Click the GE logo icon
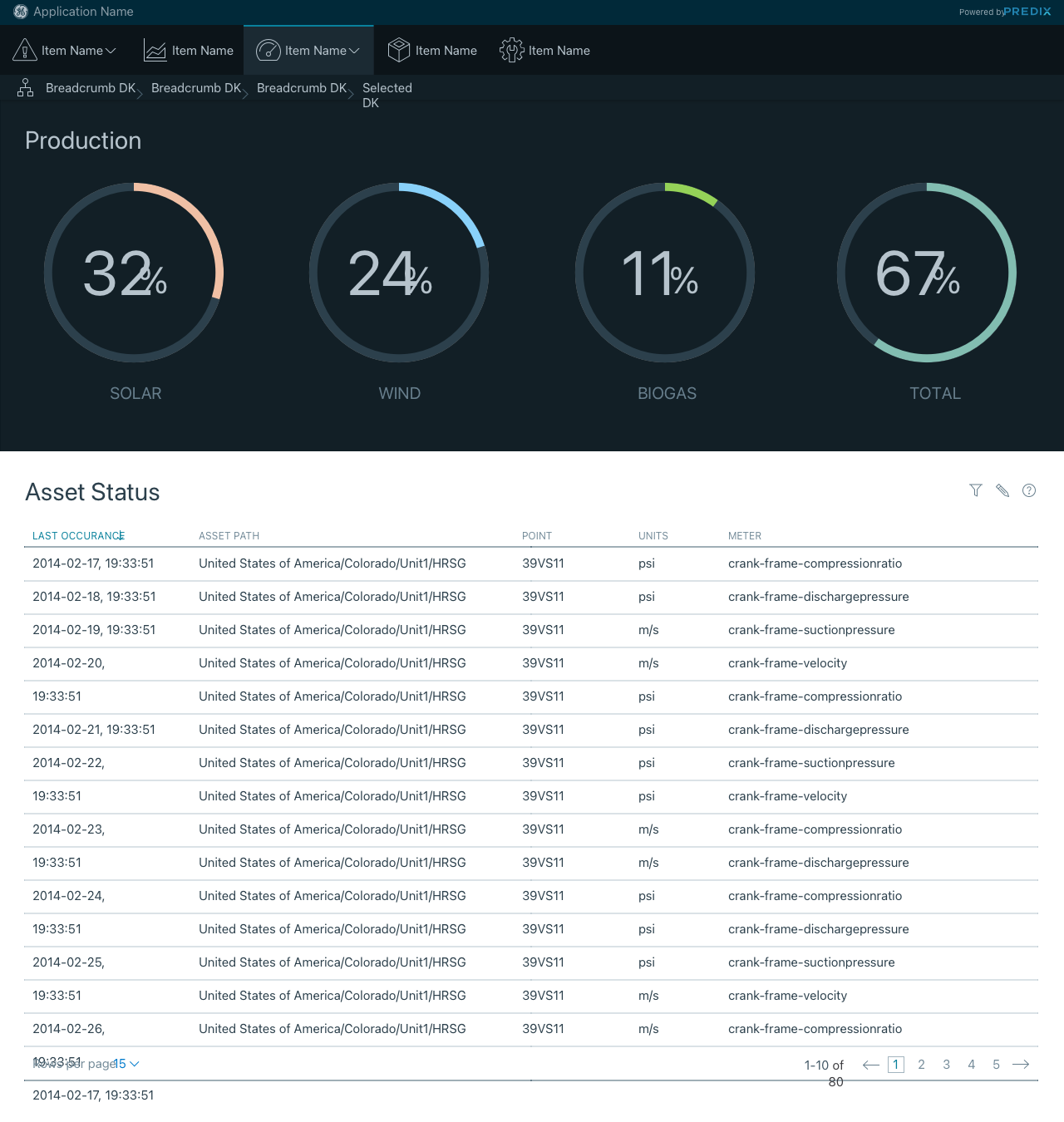The image size is (1064, 1122). point(21,12)
